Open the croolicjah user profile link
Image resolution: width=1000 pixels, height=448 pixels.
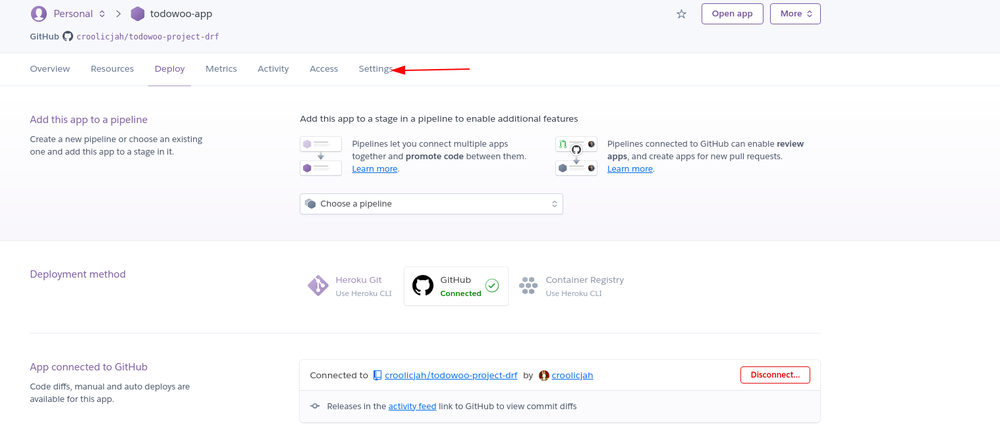pos(572,375)
